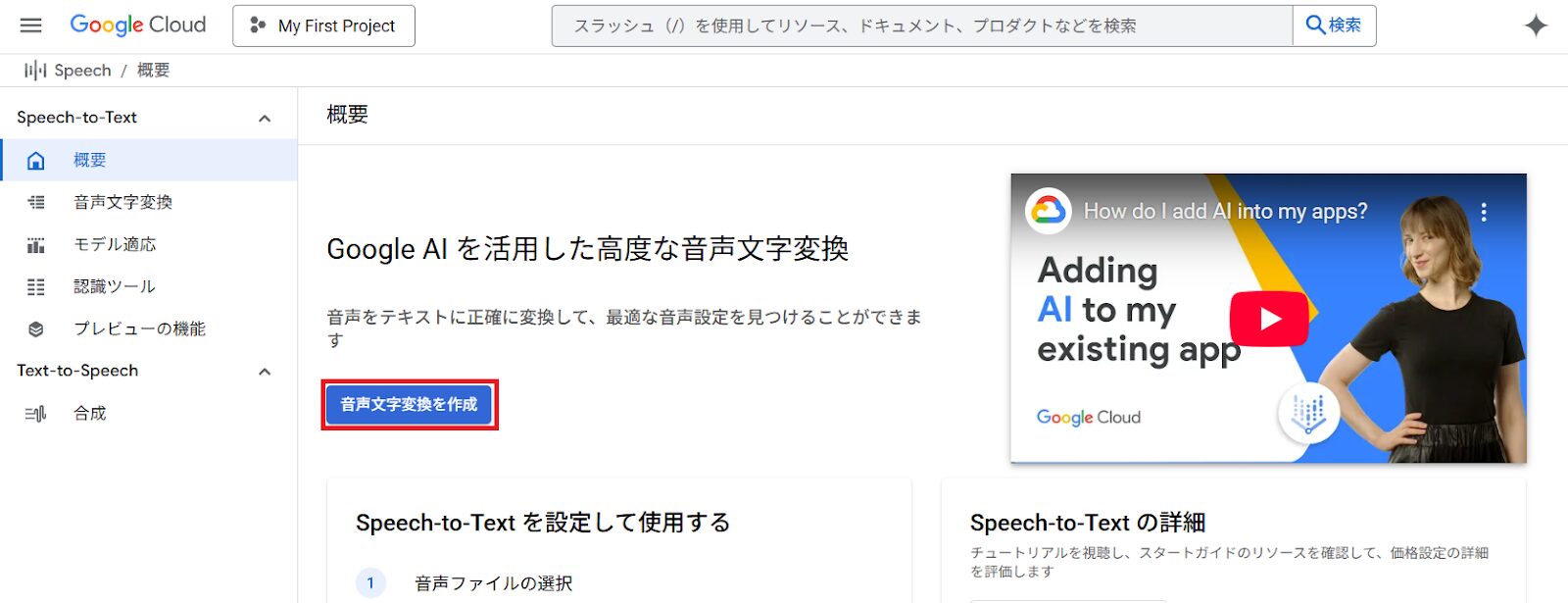Click the プレビューの機能 layers icon
The width and height of the screenshot is (1568, 603).
[36, 328]
